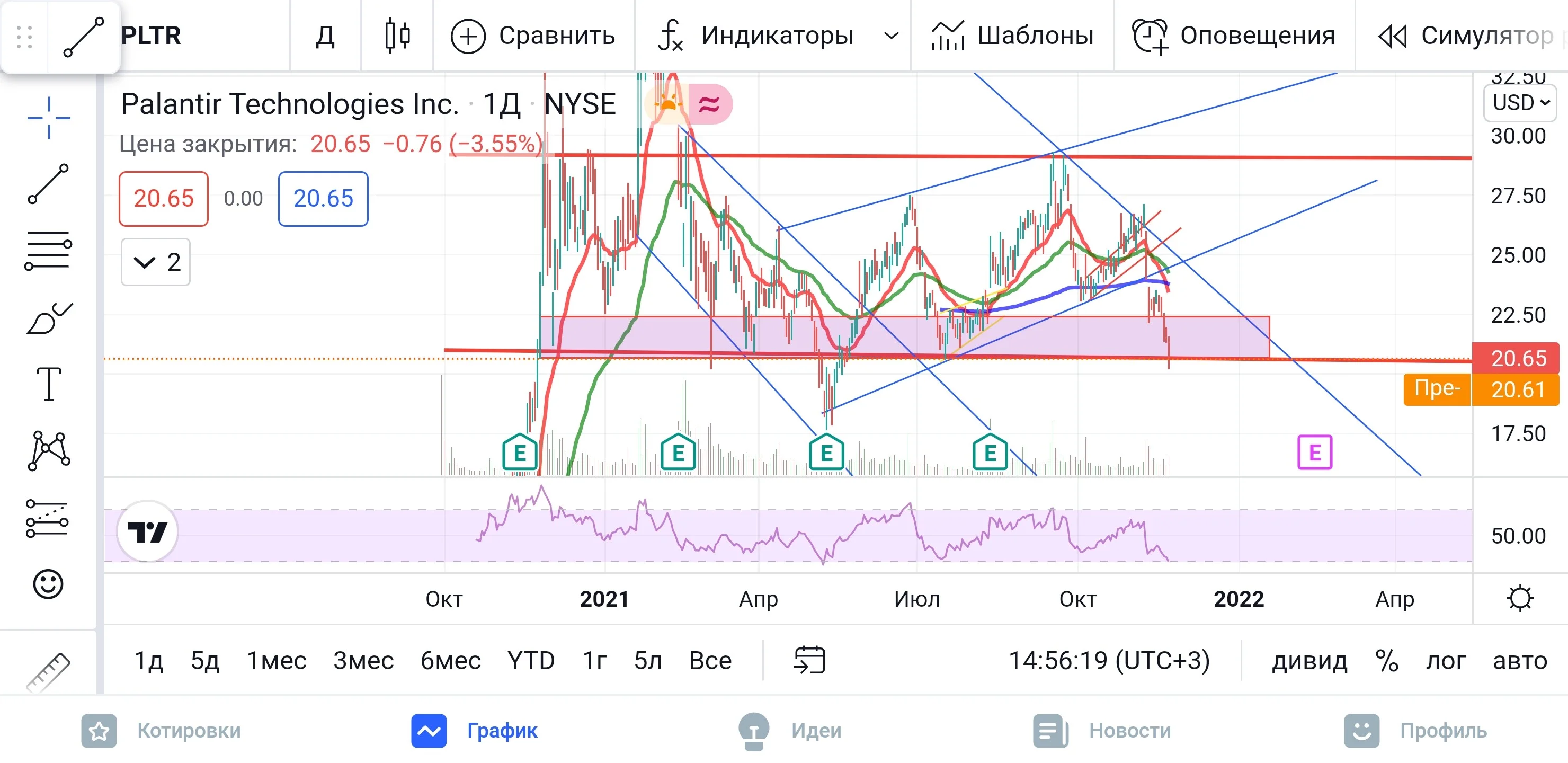1568x763 pixels.
Task: Open Оповещения alerts
Action: click(1233, 36)
